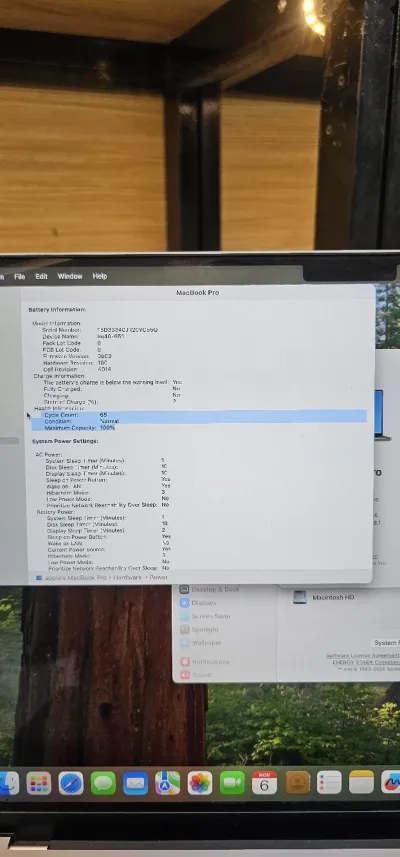The height and width of the screenshot is (857, 400).
Task: Click the Sound settings icon
Action: tap(185, 675)
